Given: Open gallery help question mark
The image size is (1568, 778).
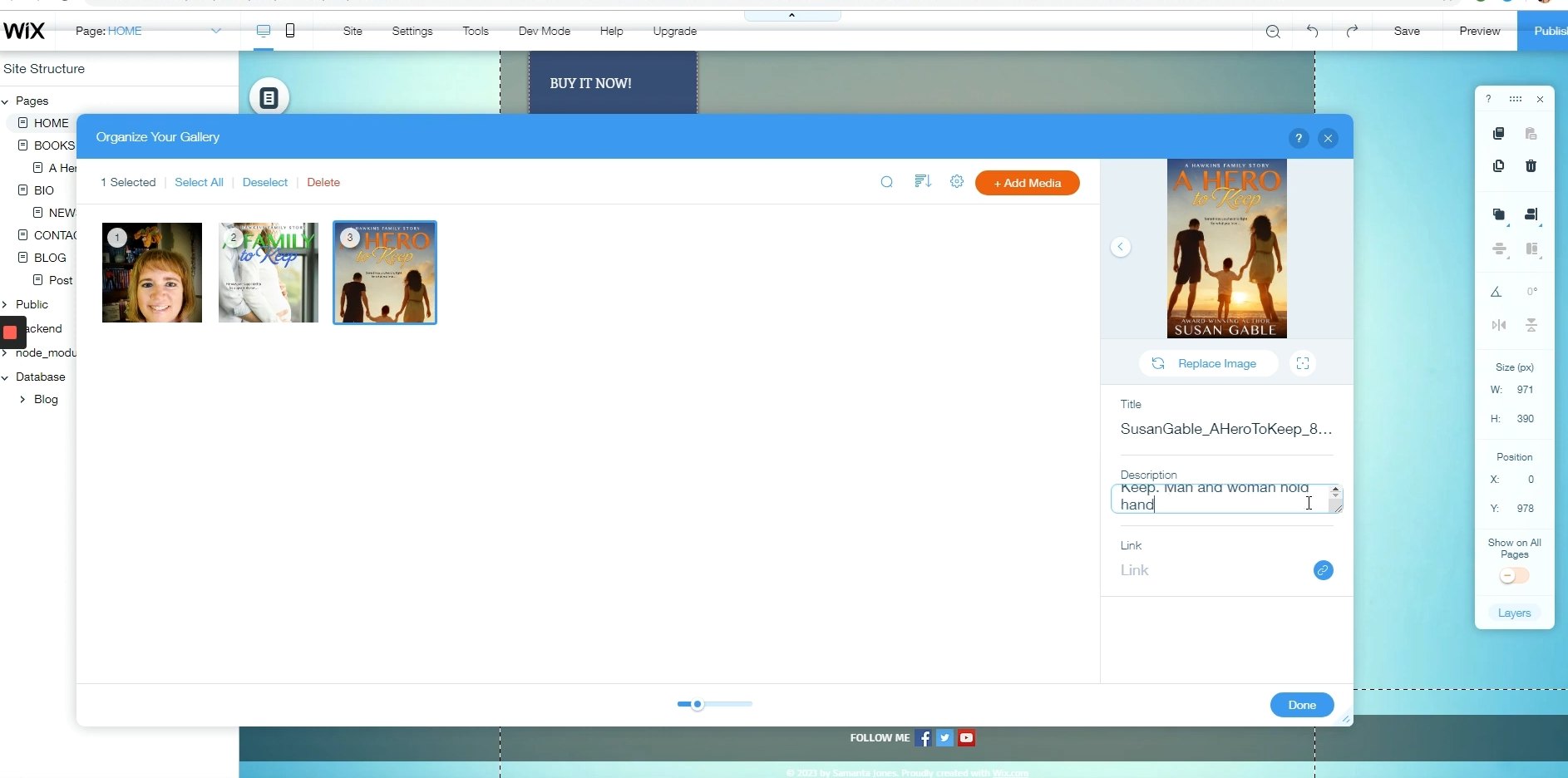Looking at the screenshot, I should coord(1299,139).
